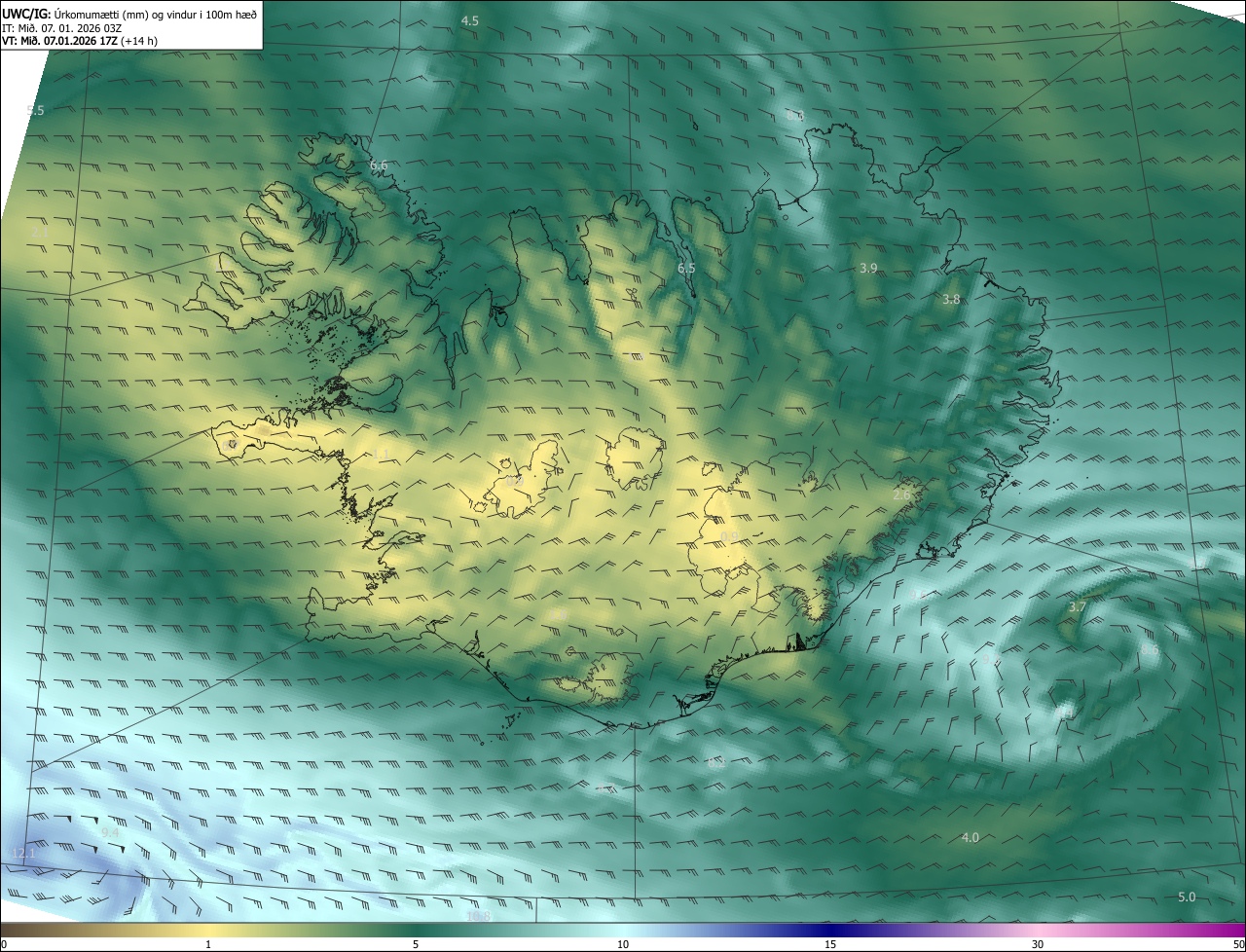
Task: Click the 10 tick label on the color scale
Action: 623,944
